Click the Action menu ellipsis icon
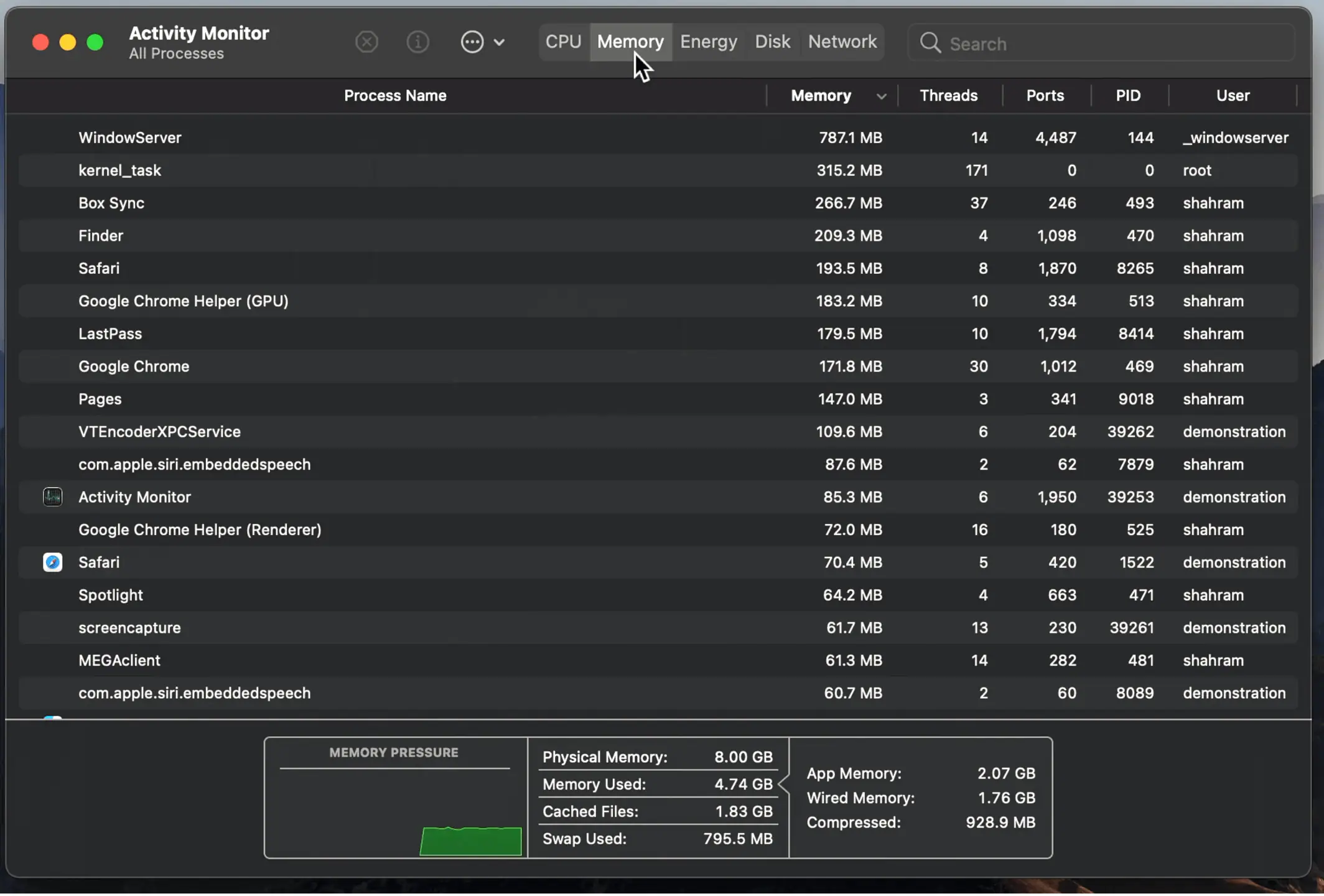 [472, 41]
